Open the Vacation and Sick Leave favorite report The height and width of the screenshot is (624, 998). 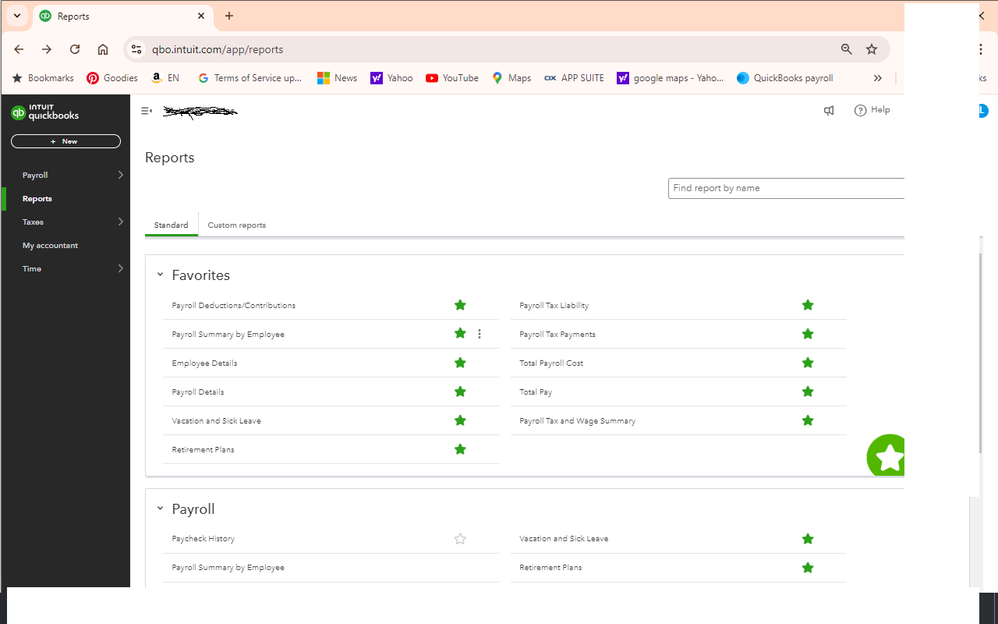tap(216, 421)
